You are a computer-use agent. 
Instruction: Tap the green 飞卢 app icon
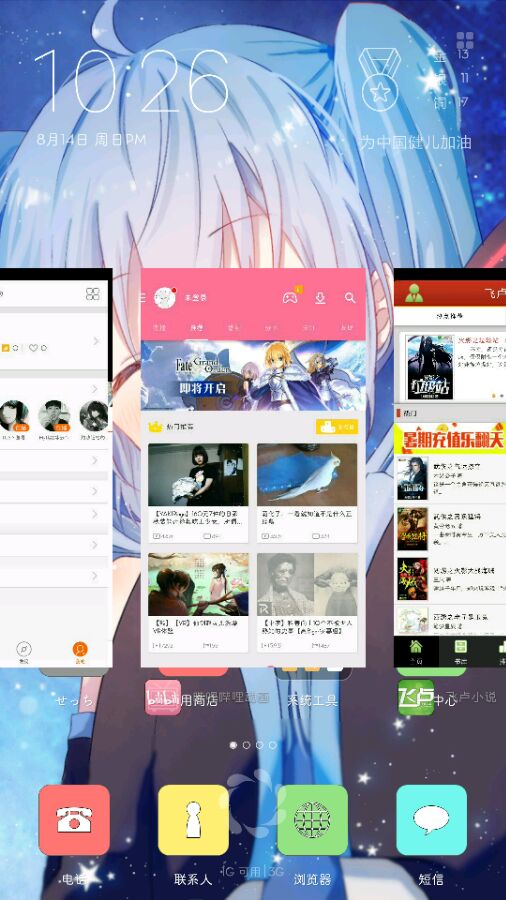point(416,697)
